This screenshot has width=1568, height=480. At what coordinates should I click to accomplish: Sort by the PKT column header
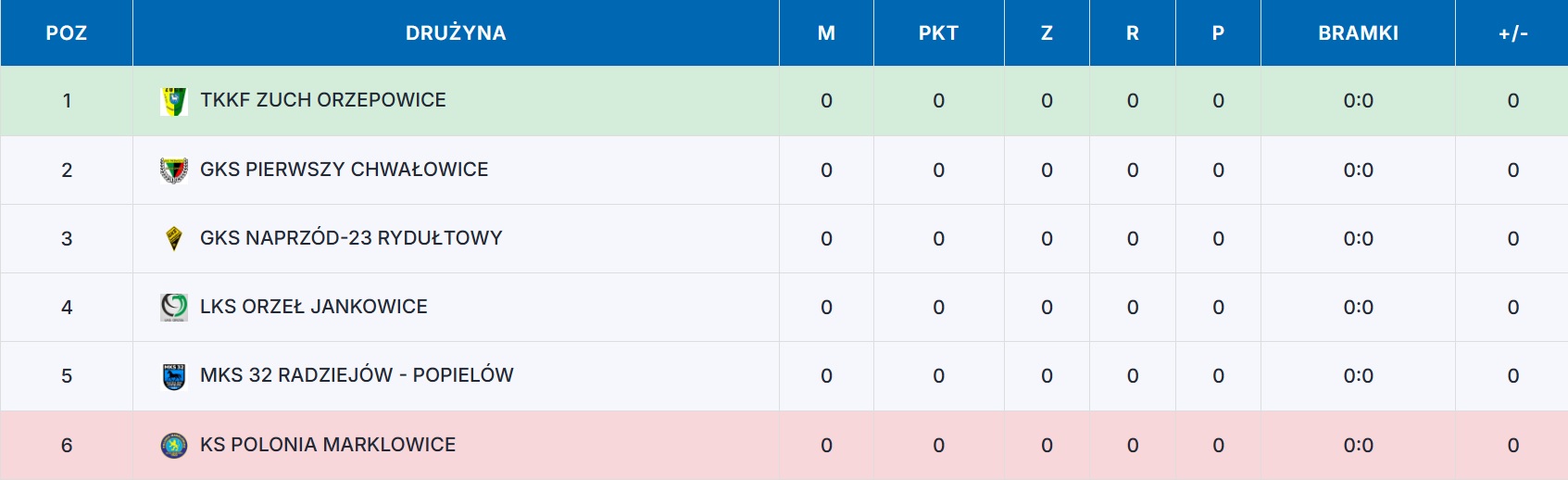click(x=938, y=33)
